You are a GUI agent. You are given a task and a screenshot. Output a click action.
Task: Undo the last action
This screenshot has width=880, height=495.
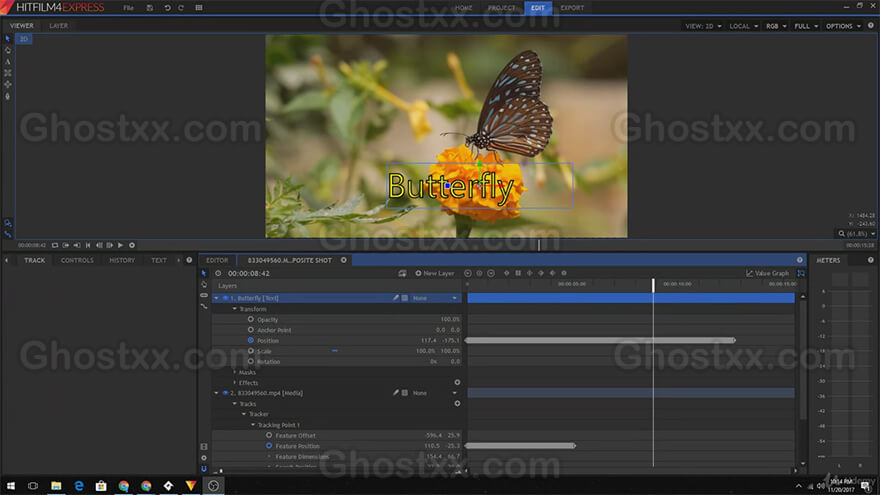click(x=167, y=8)
